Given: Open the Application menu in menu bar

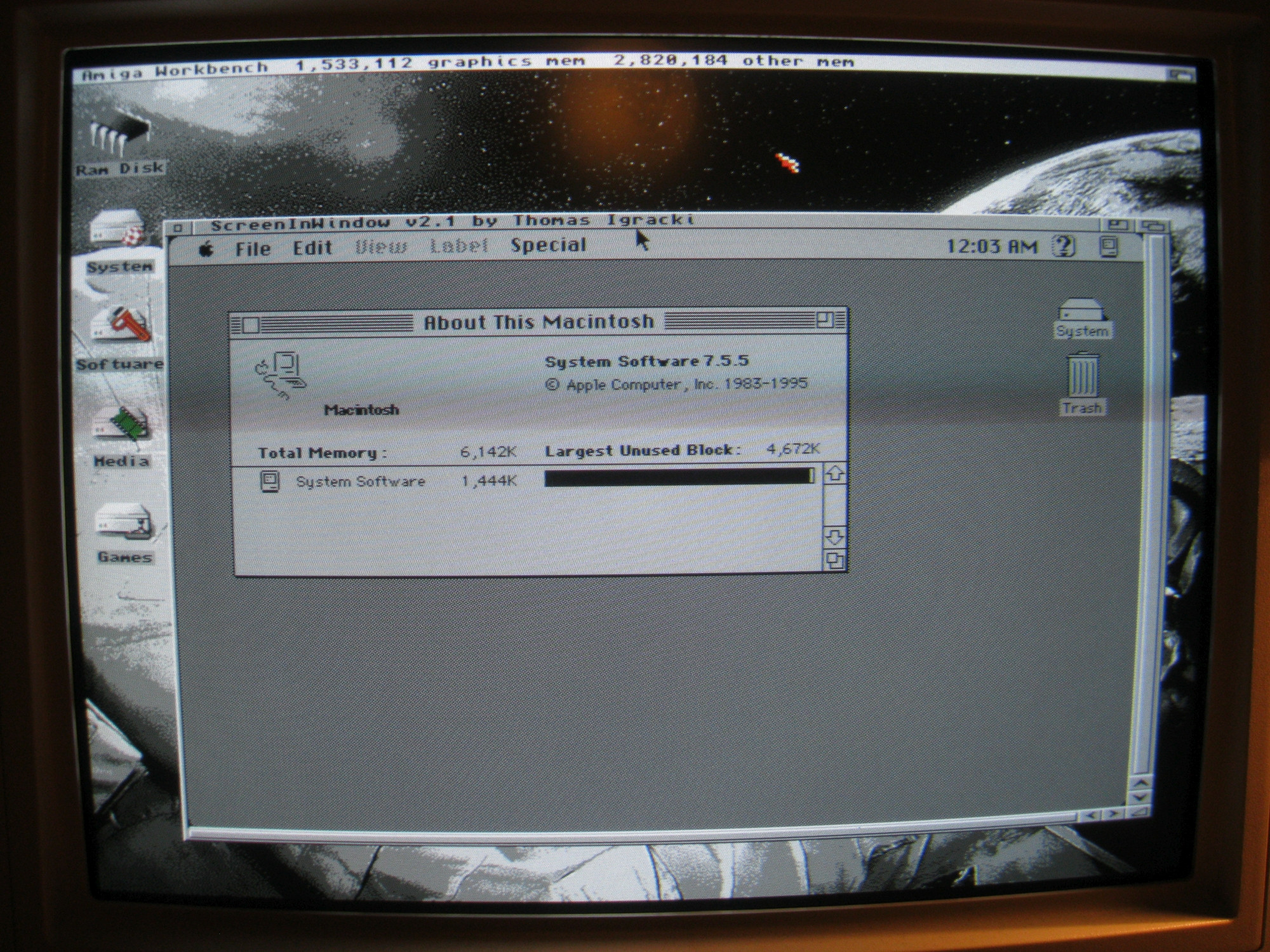Looking at the screenshot, I should pyautogui.click(x=1108, y=246).
